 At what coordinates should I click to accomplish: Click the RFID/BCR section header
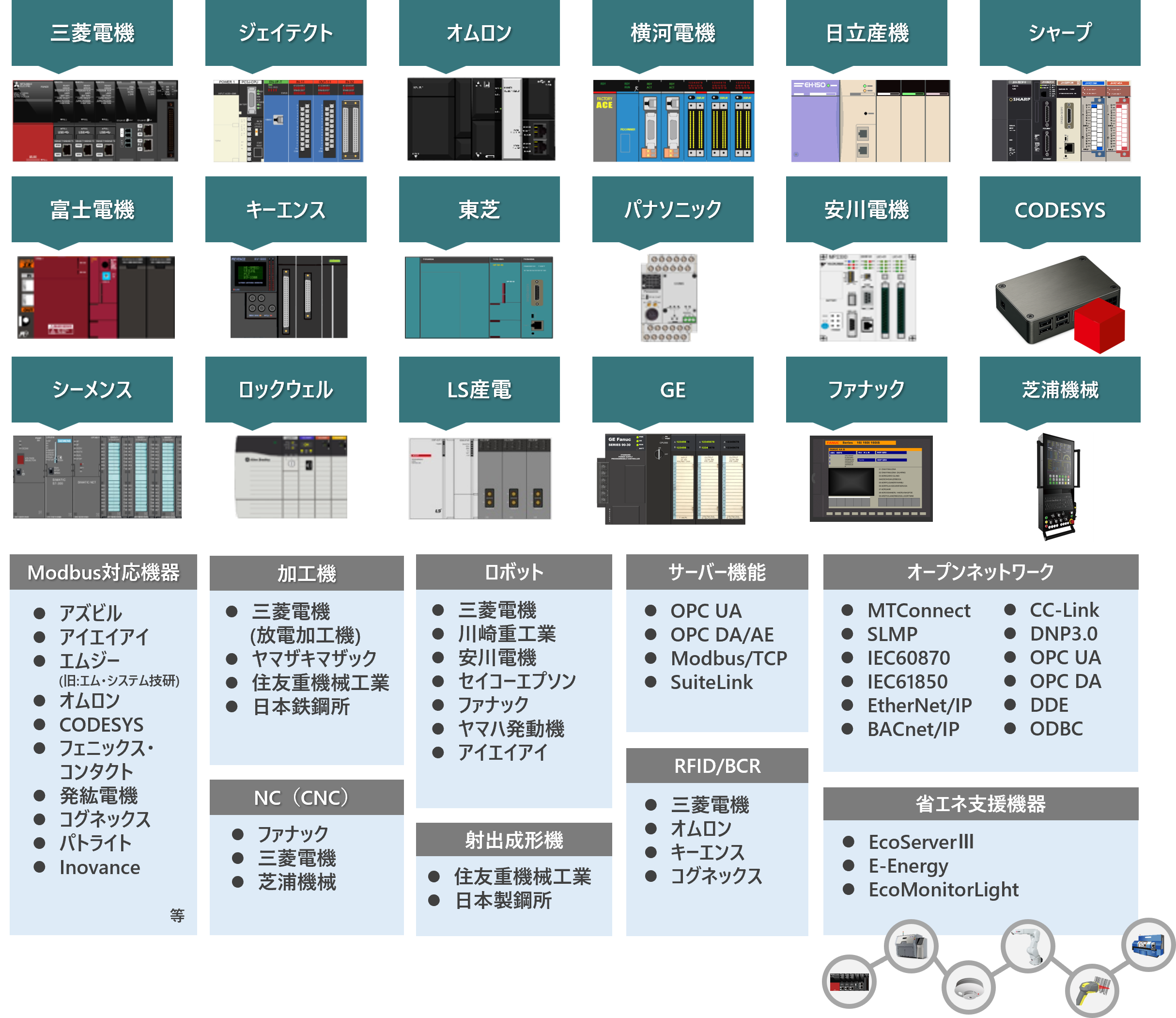(x=717, y=766)
